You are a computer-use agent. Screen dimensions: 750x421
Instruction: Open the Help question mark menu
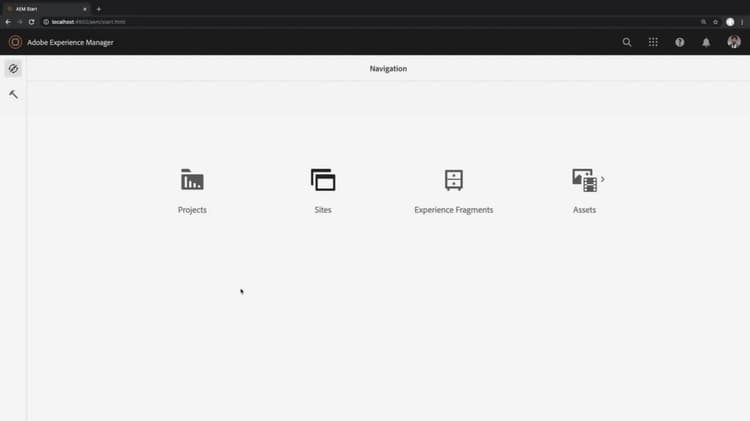(x=679, y=42)
